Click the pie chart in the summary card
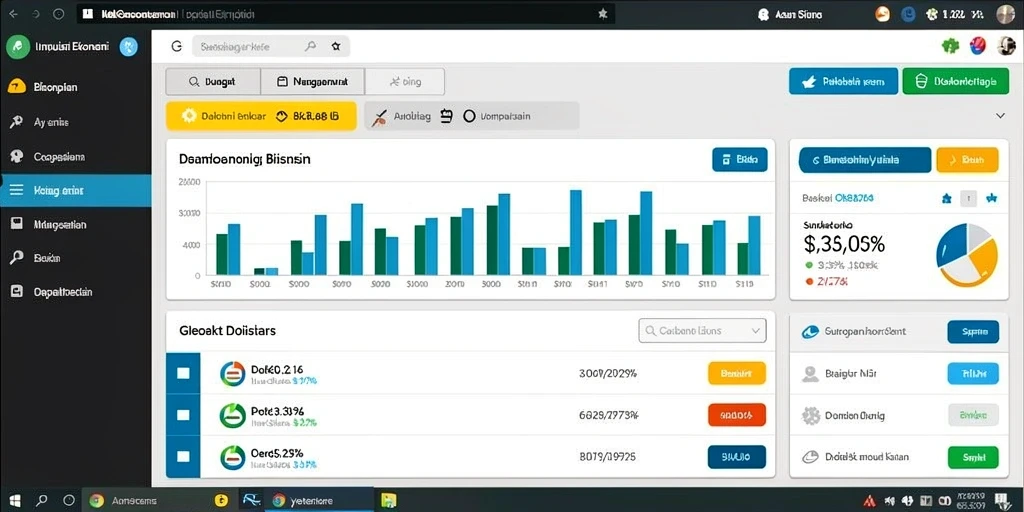This screenshot has width=1024, height=512. click(967, 255)
